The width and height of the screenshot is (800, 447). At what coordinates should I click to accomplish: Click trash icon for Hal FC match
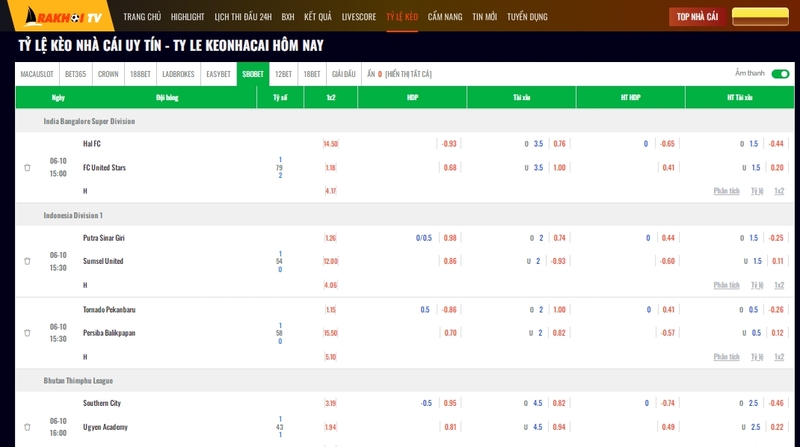coord(27,167)
